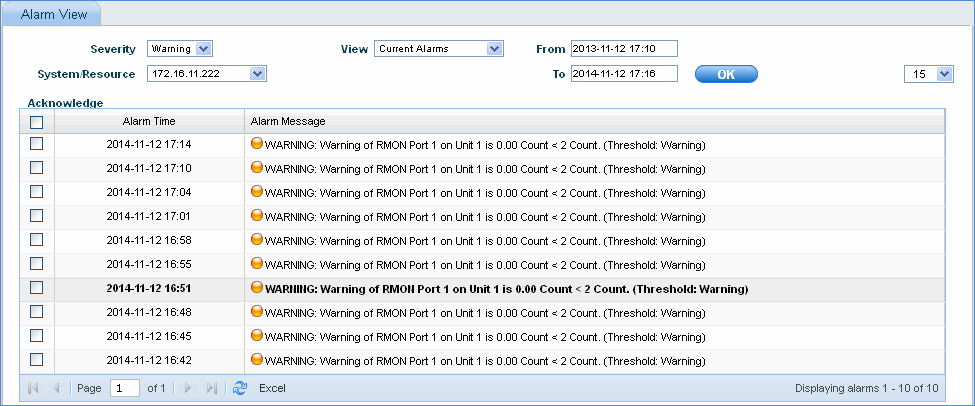Sort by Alarm Time column header

point(149,121)
